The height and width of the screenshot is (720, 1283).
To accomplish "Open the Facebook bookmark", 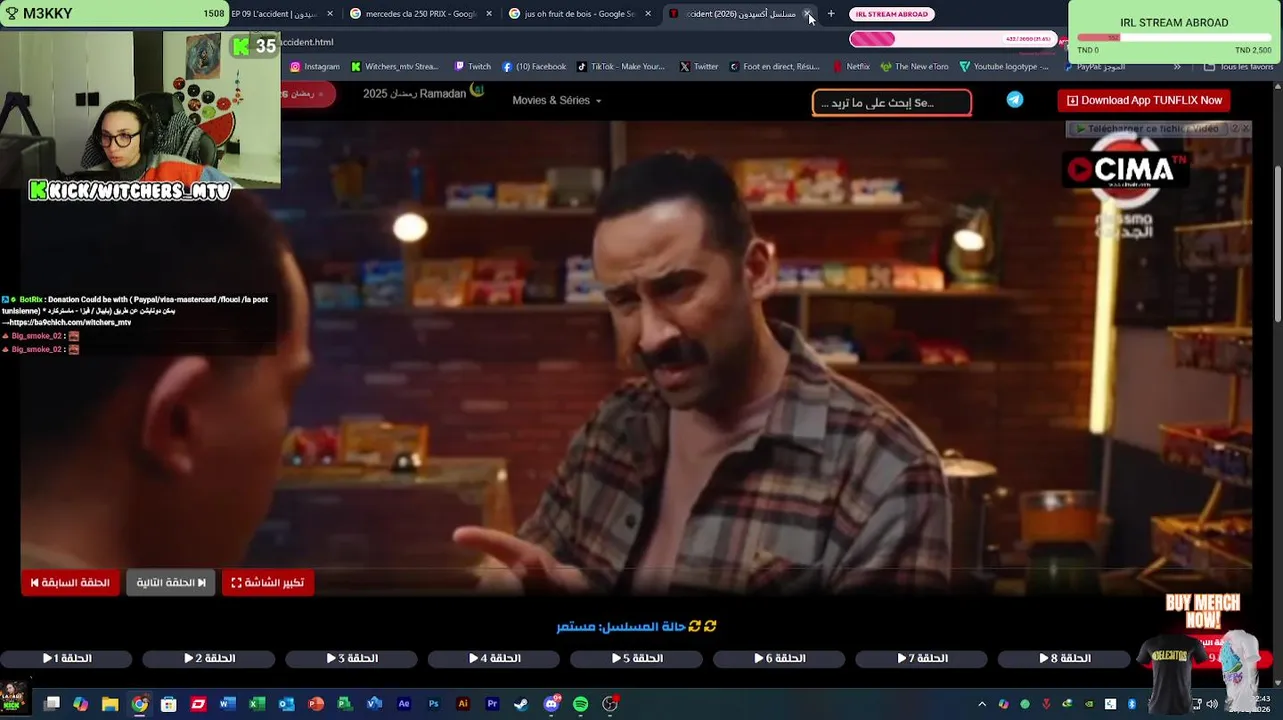I will (x=534, y=67).
